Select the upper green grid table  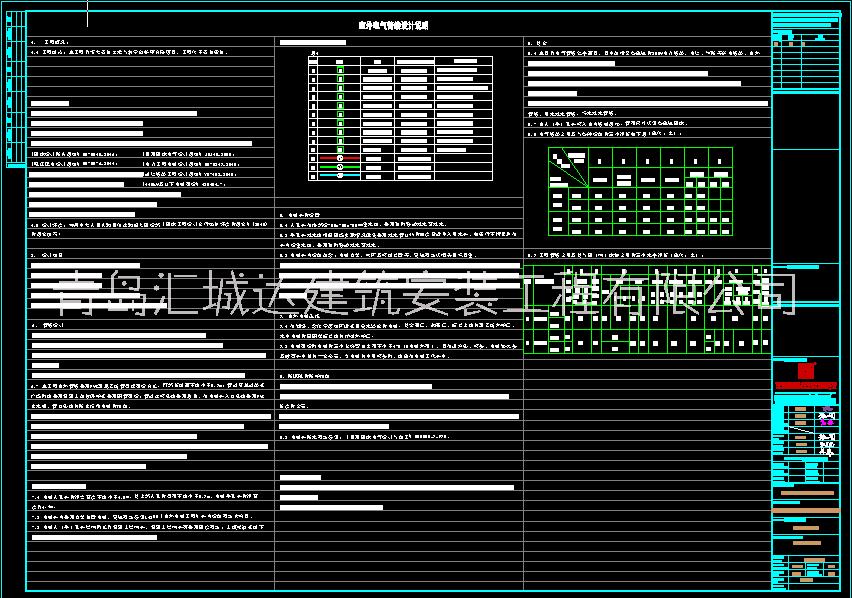(x=640, y=190)
